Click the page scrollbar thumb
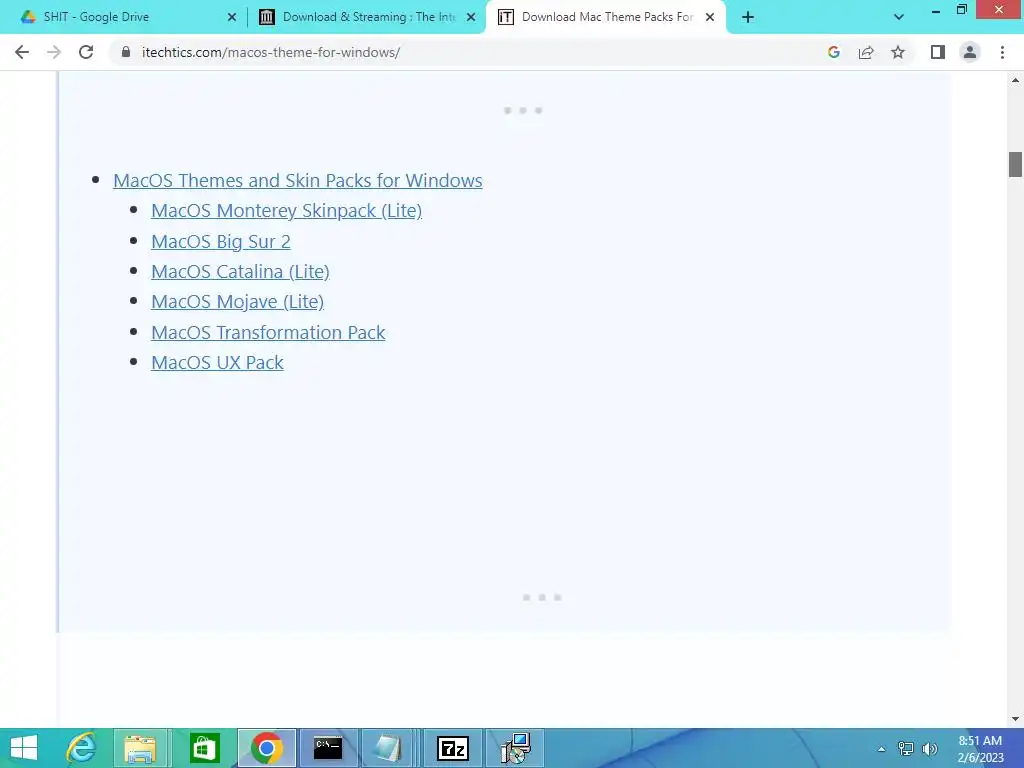Viewport: 1024px width, 768px height. click(1015, 164)
